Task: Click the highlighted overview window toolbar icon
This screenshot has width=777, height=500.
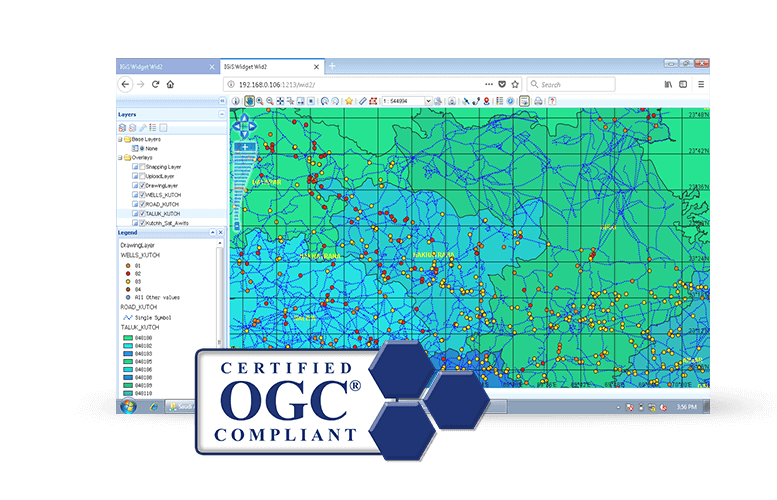Action: point(524,101)
